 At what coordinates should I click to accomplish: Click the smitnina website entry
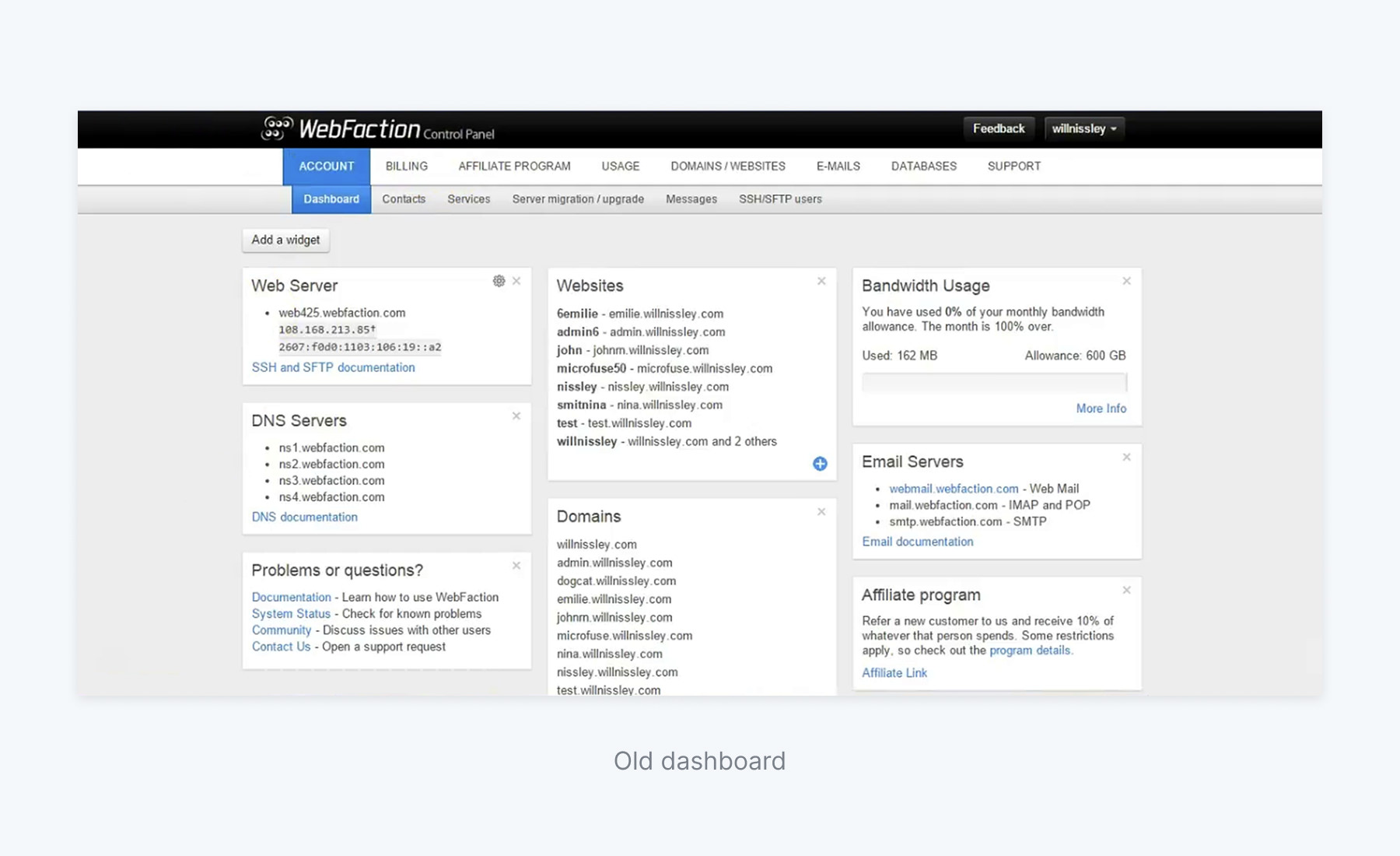[639, 405]
